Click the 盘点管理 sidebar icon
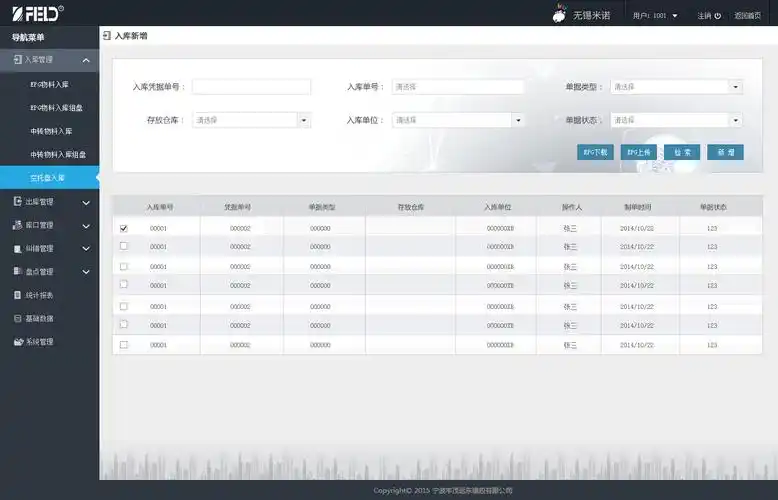 [x=17, y=271]
